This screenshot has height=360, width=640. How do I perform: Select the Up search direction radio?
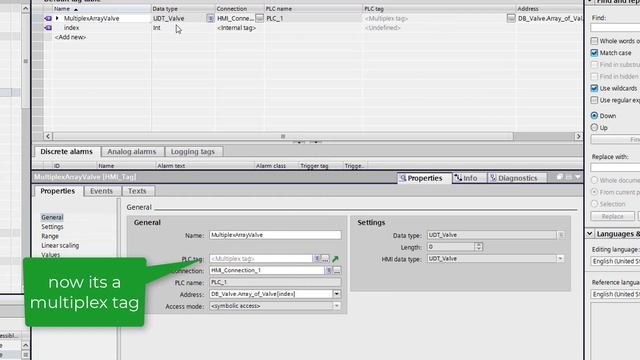tap(594, 128)
